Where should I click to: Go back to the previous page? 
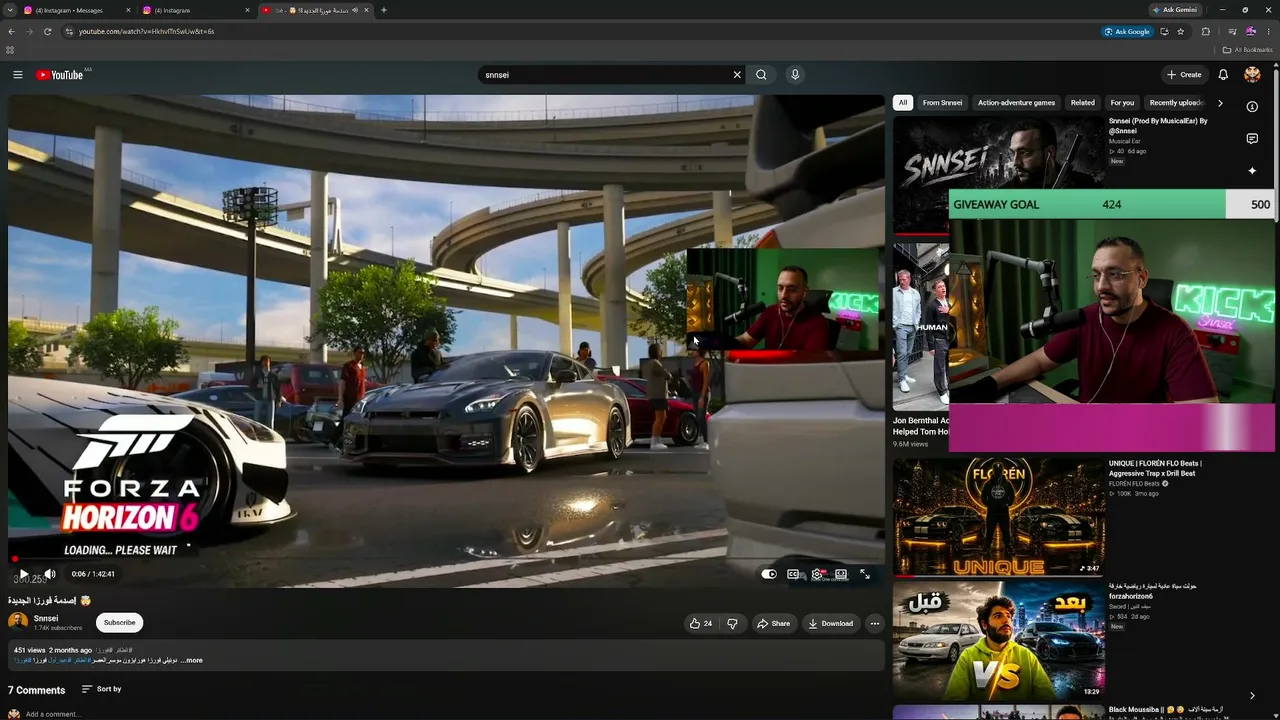10,31
